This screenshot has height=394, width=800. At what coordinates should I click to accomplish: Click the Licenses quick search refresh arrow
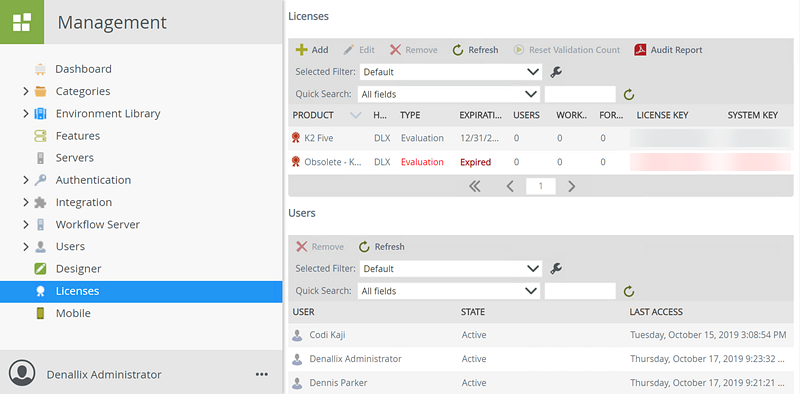click(629, 94)
